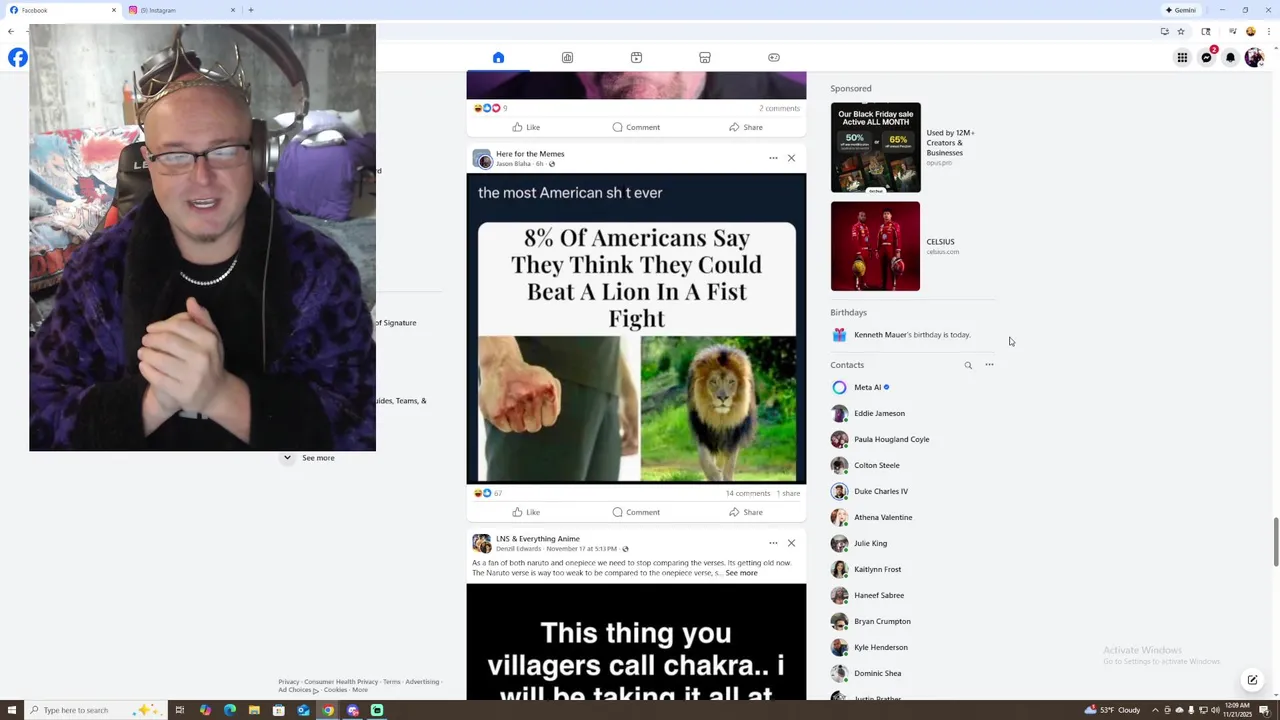Open the Gaming controller icon in top navigation
This screenshot has width=1280, height=720.
click(x=774, y=57)
